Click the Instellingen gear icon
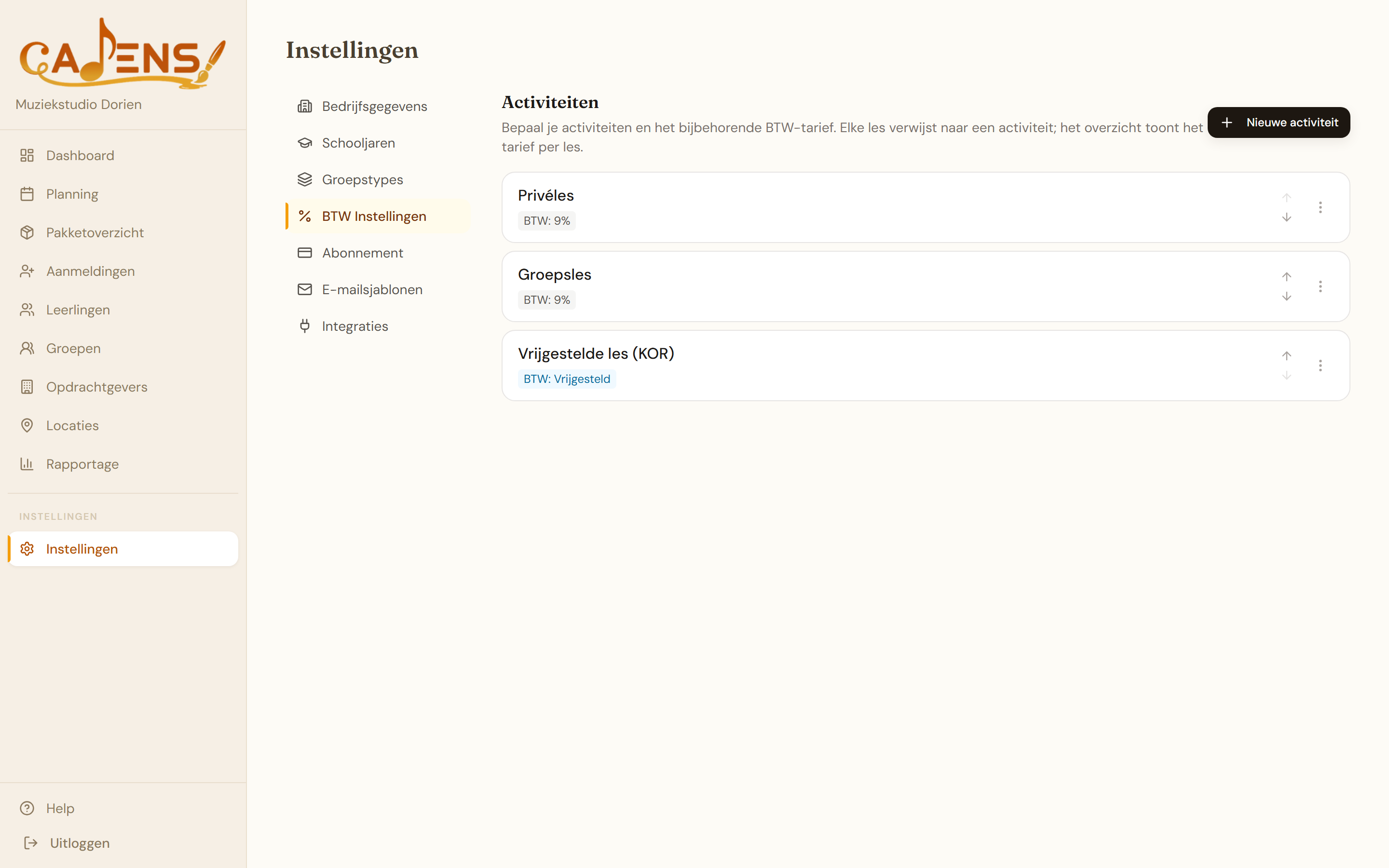The width and height of the screenshot is (1389, 868). click(27, 549)
